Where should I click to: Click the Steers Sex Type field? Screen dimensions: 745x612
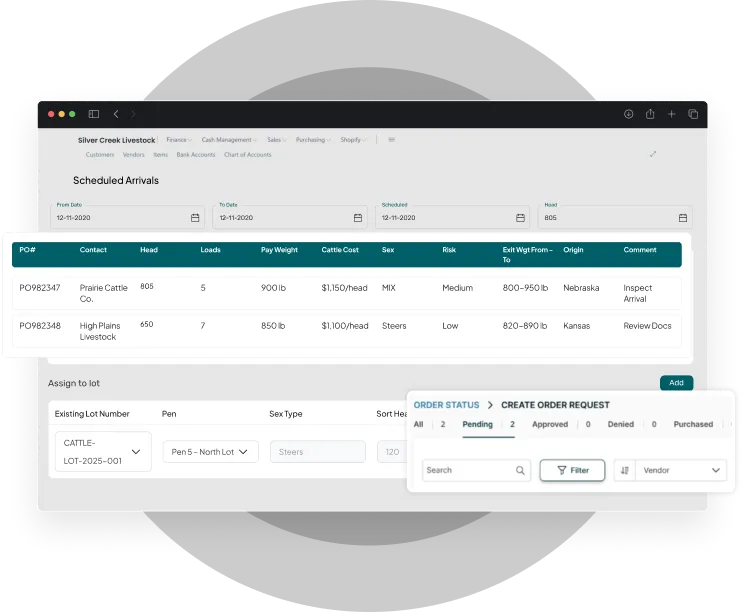point(318,451)
